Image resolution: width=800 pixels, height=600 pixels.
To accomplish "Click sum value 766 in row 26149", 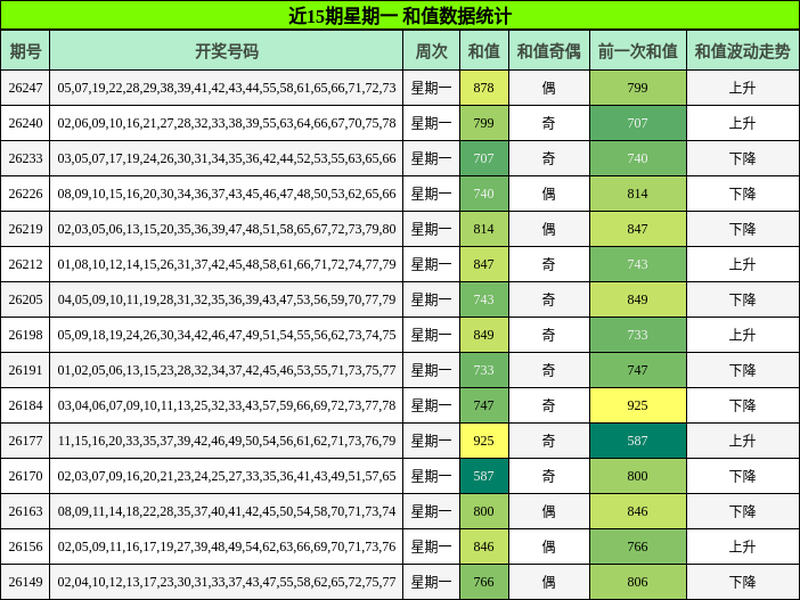I will point(484,581).
